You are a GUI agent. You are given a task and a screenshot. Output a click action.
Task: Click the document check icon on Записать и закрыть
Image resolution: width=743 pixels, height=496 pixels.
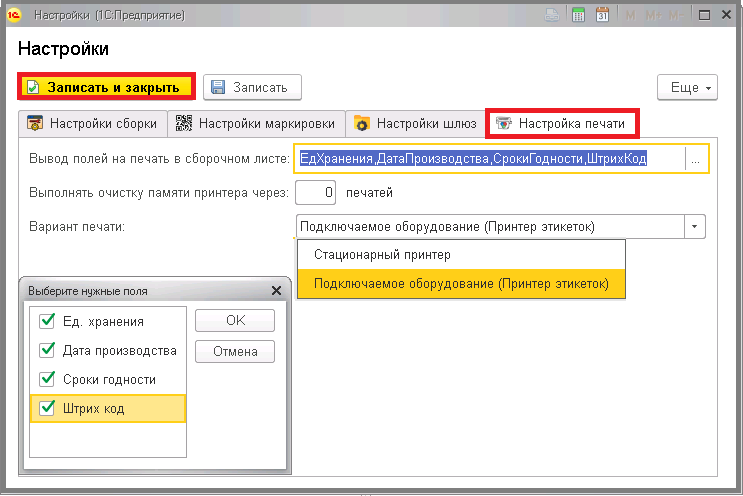pos(33,87)
